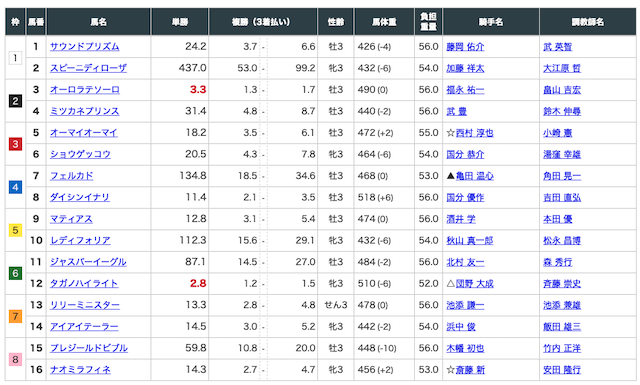Select jockey 武 豊
The image size is (640, 385).
456,111
